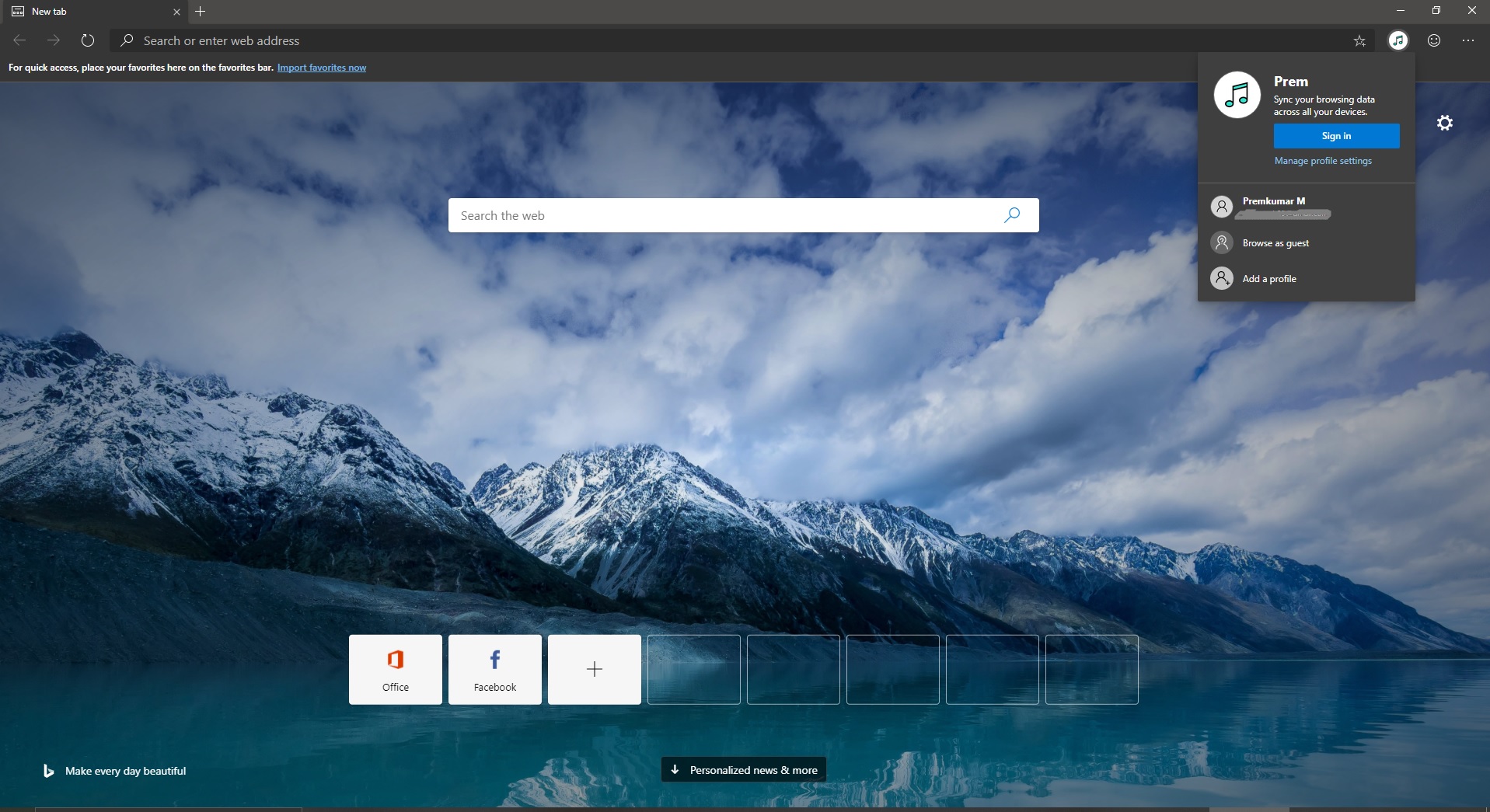
Task: Click the favorites star icon in address bar
Action: 1359,41
